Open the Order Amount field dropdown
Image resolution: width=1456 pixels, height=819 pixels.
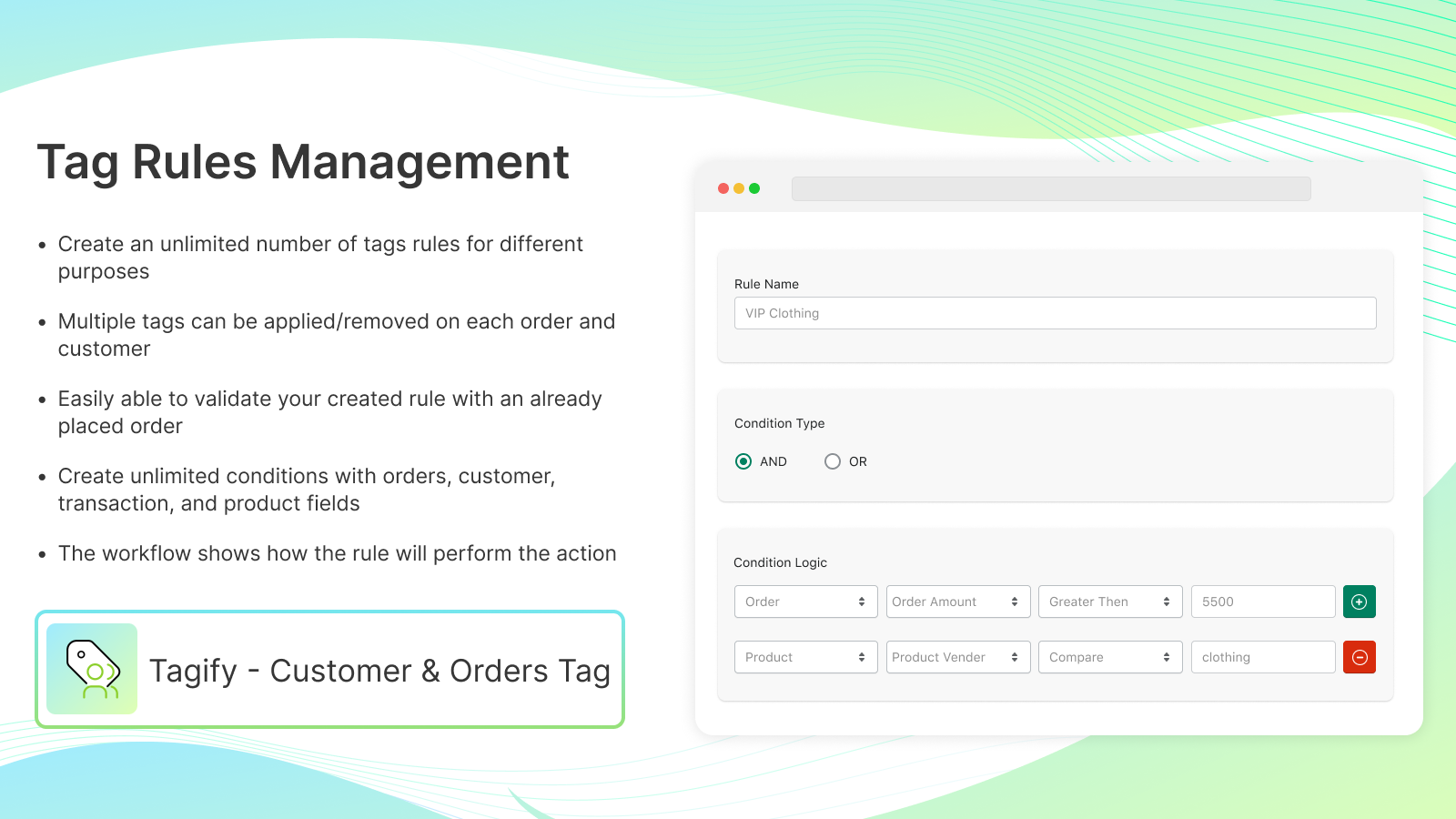tap(957, 602)
